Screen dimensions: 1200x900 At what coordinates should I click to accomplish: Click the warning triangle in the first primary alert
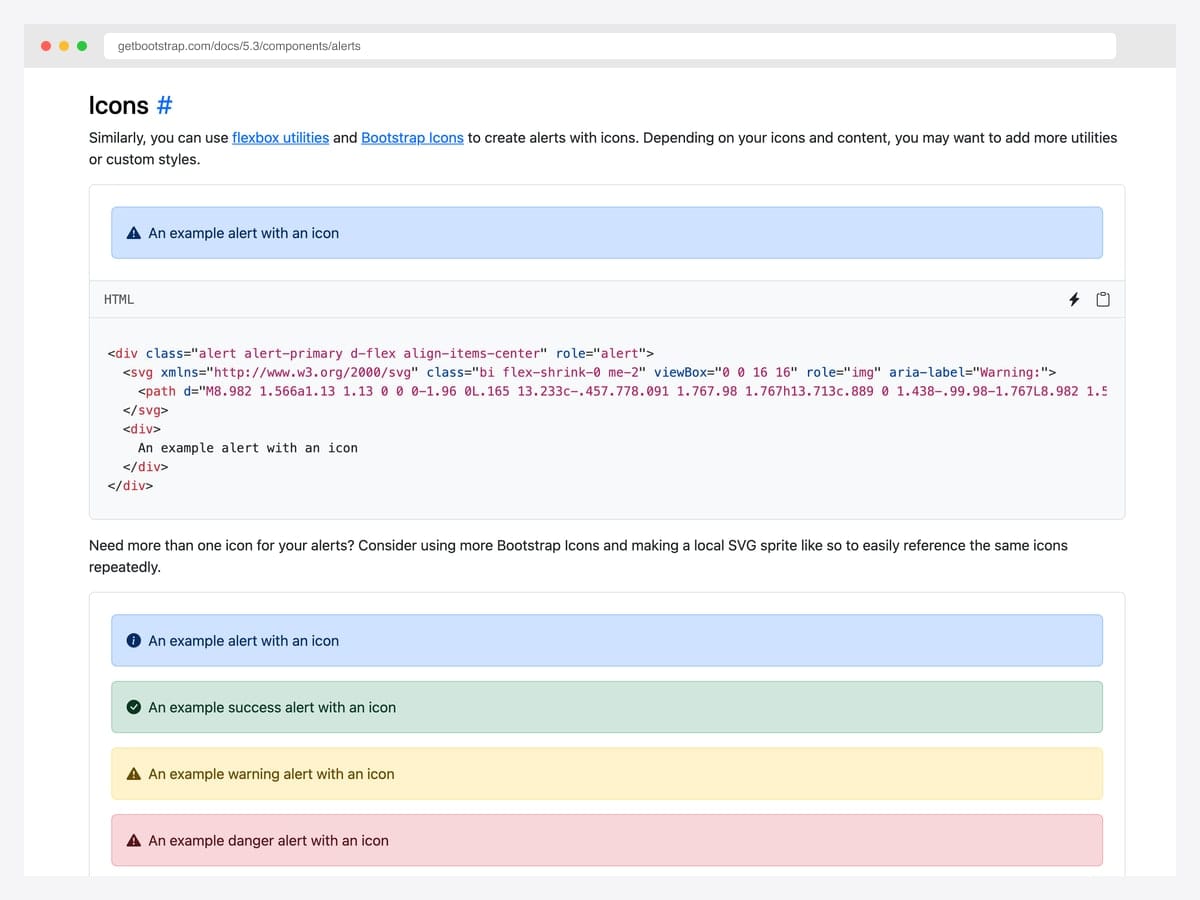[x=134, y=233]
